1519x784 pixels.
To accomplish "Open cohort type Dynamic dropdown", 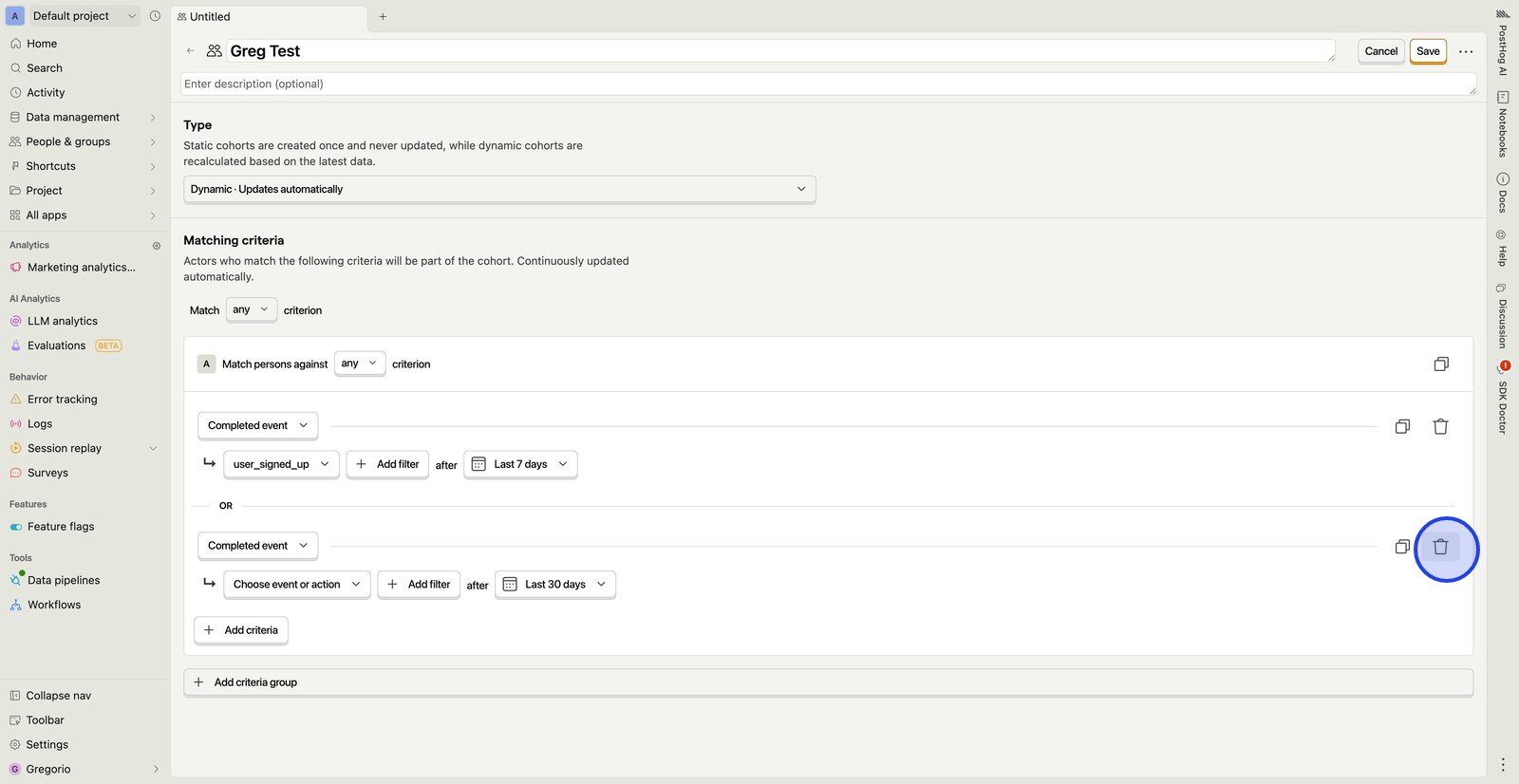I will 498,189.
